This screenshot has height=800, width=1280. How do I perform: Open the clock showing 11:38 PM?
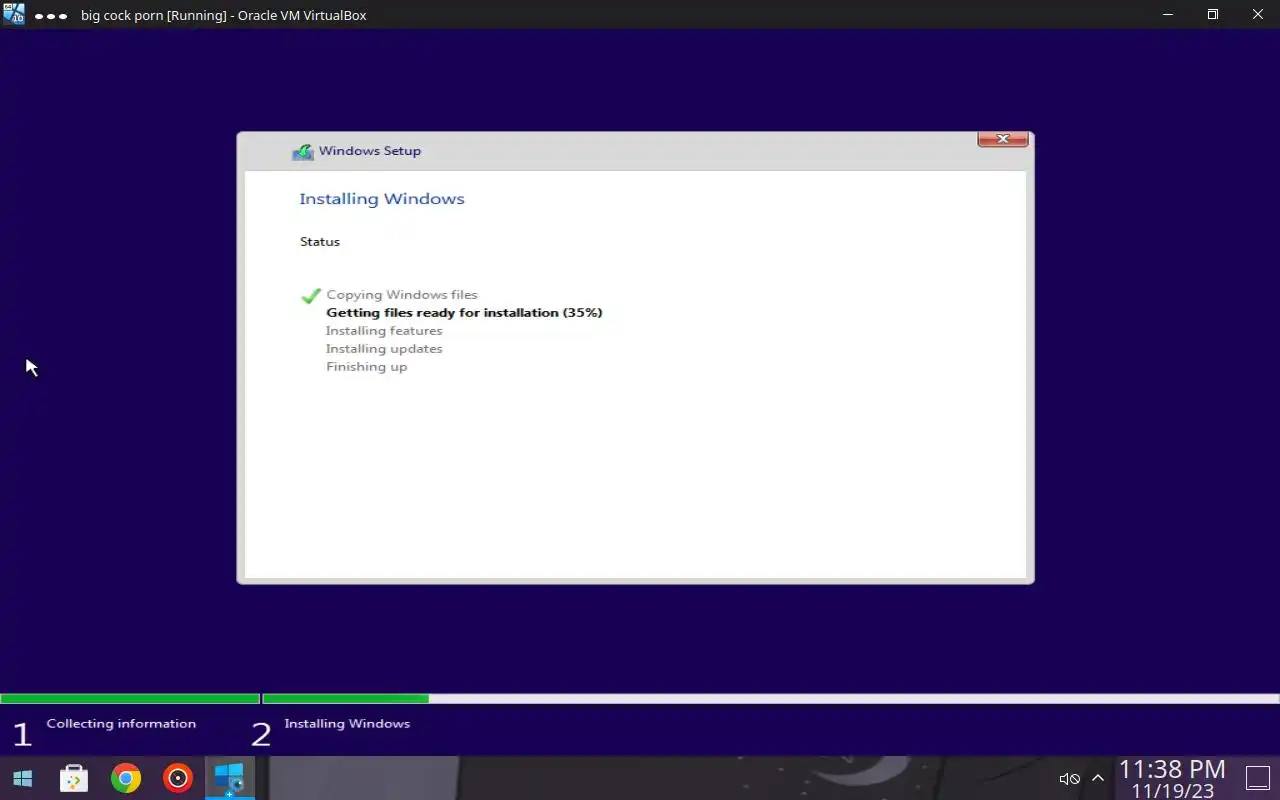(1172, 768)
